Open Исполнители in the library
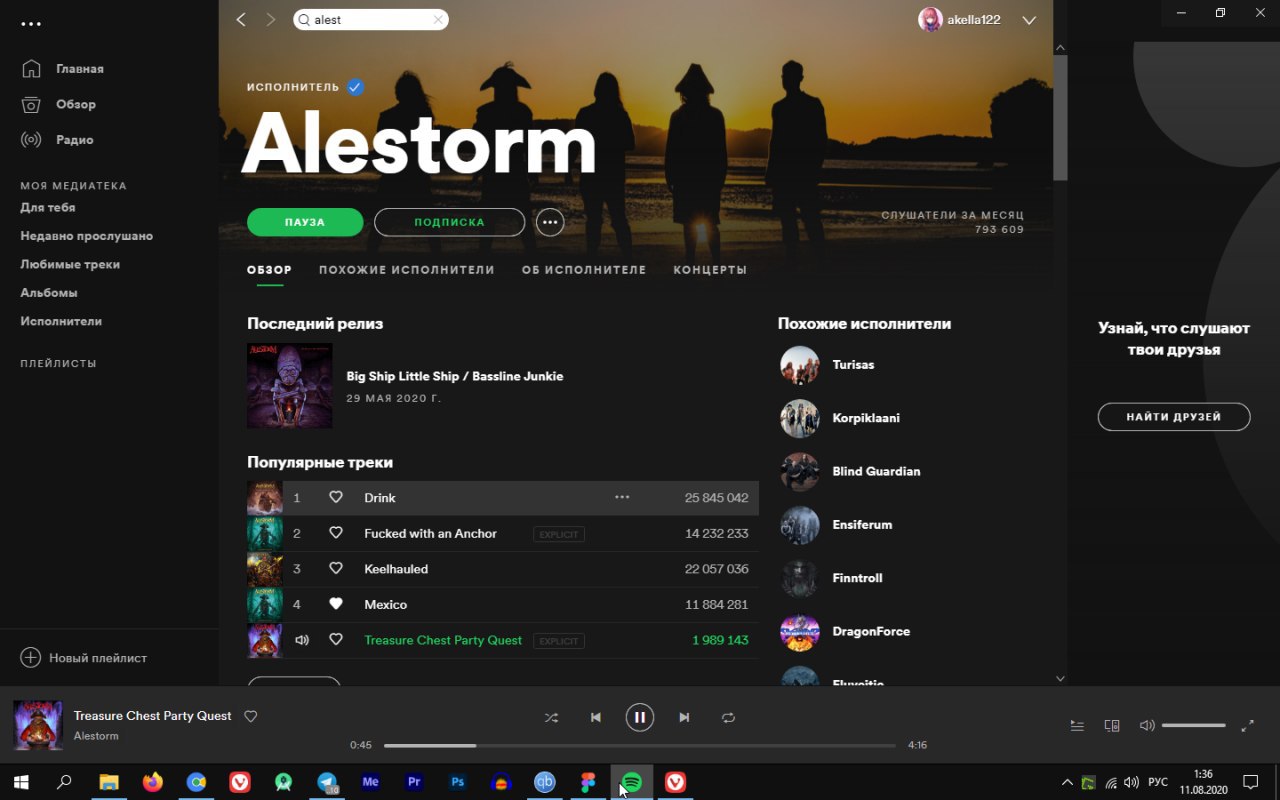 [61, 322]
